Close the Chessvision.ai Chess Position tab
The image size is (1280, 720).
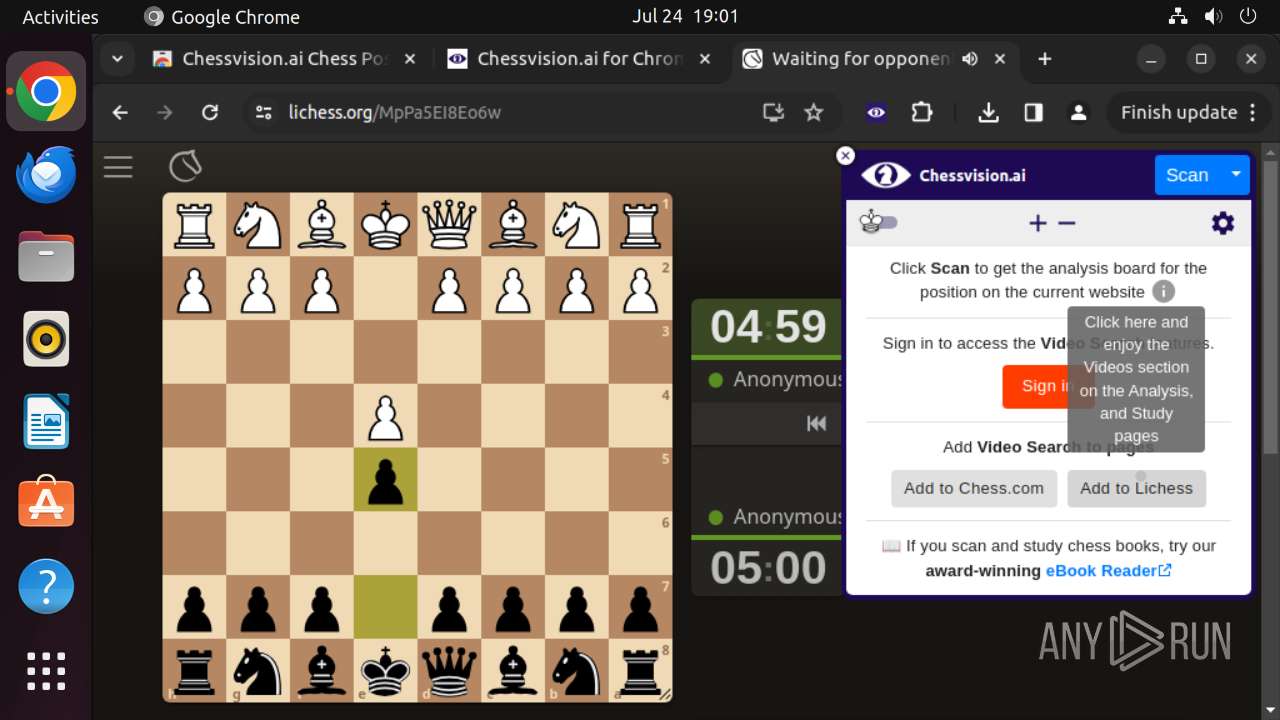click(409, 59)
